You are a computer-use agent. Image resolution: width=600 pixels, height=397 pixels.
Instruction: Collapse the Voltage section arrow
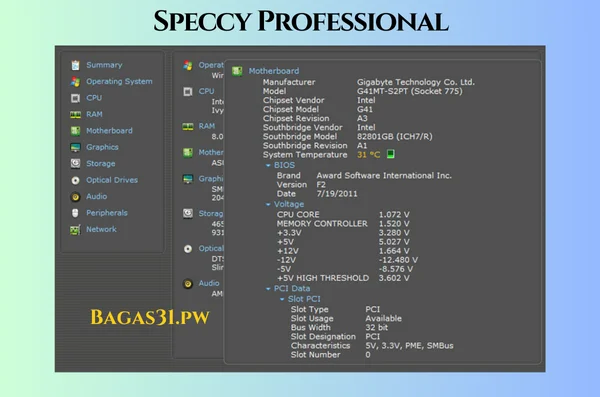coord(268,204)
